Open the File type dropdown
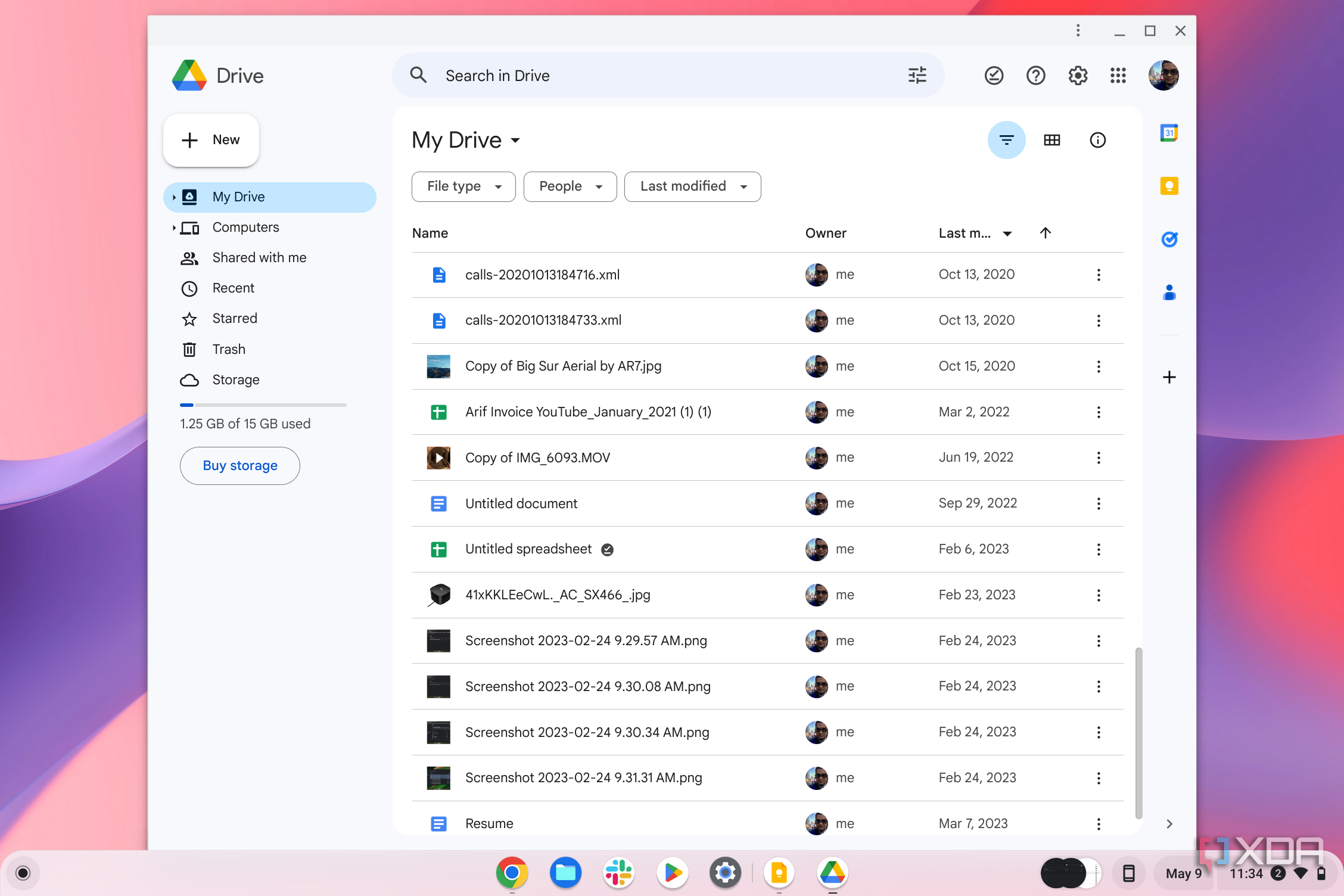 pos(463,186)
